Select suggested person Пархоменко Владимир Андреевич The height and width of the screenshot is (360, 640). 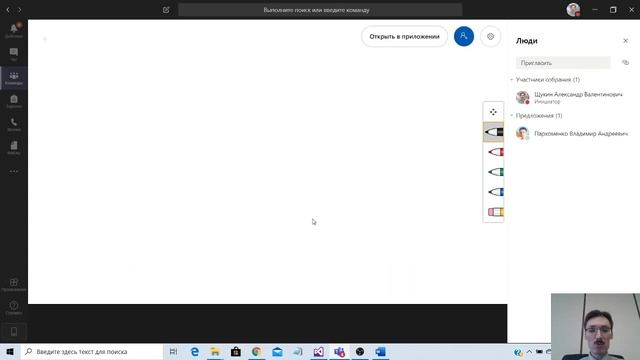[x=571, y=133]
